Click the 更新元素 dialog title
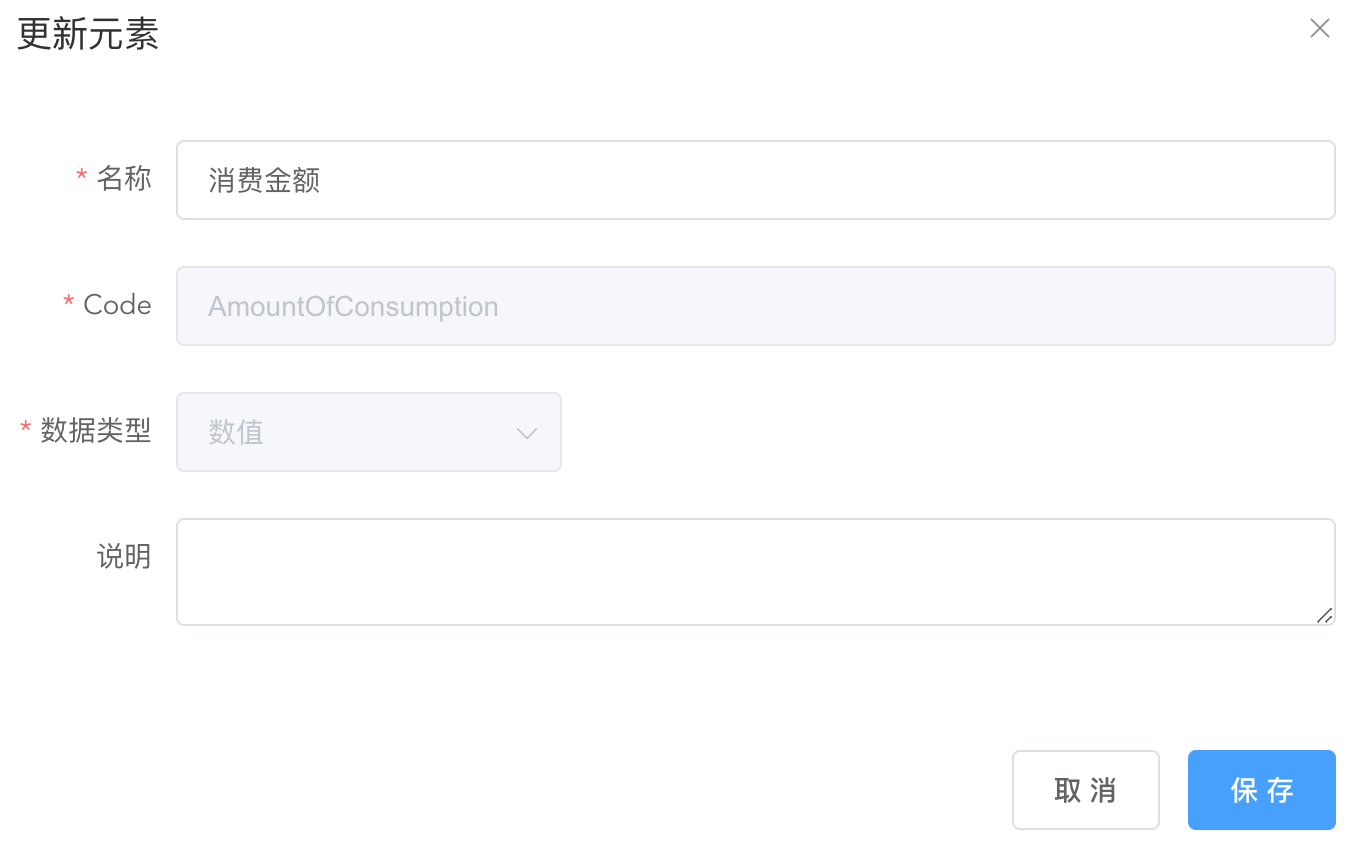The height and width of the screenshot is (858, 1352). [x=87, y=33]
